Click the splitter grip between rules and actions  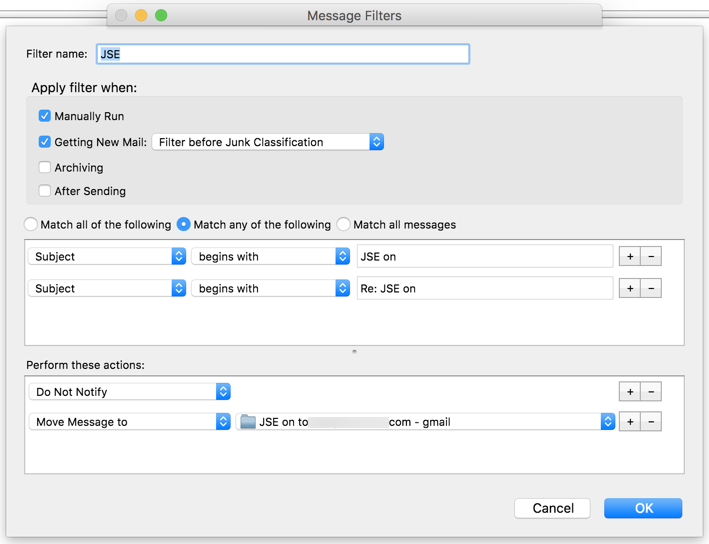354,351
